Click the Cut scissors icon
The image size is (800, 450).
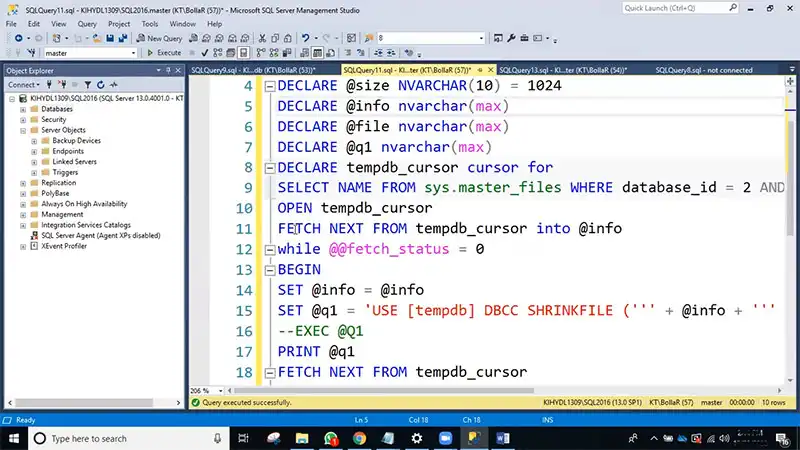(x=262, y=38)
